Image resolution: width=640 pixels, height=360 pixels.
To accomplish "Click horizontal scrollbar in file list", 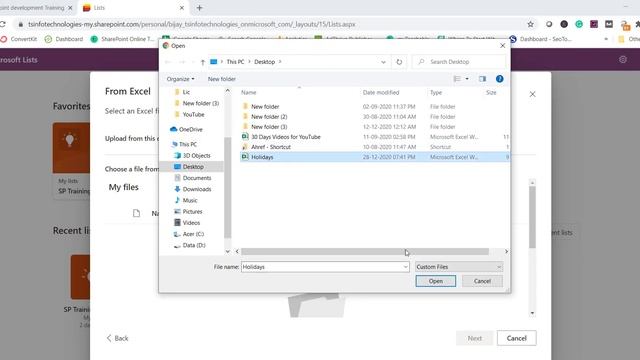I will click(x=364, y=251).
